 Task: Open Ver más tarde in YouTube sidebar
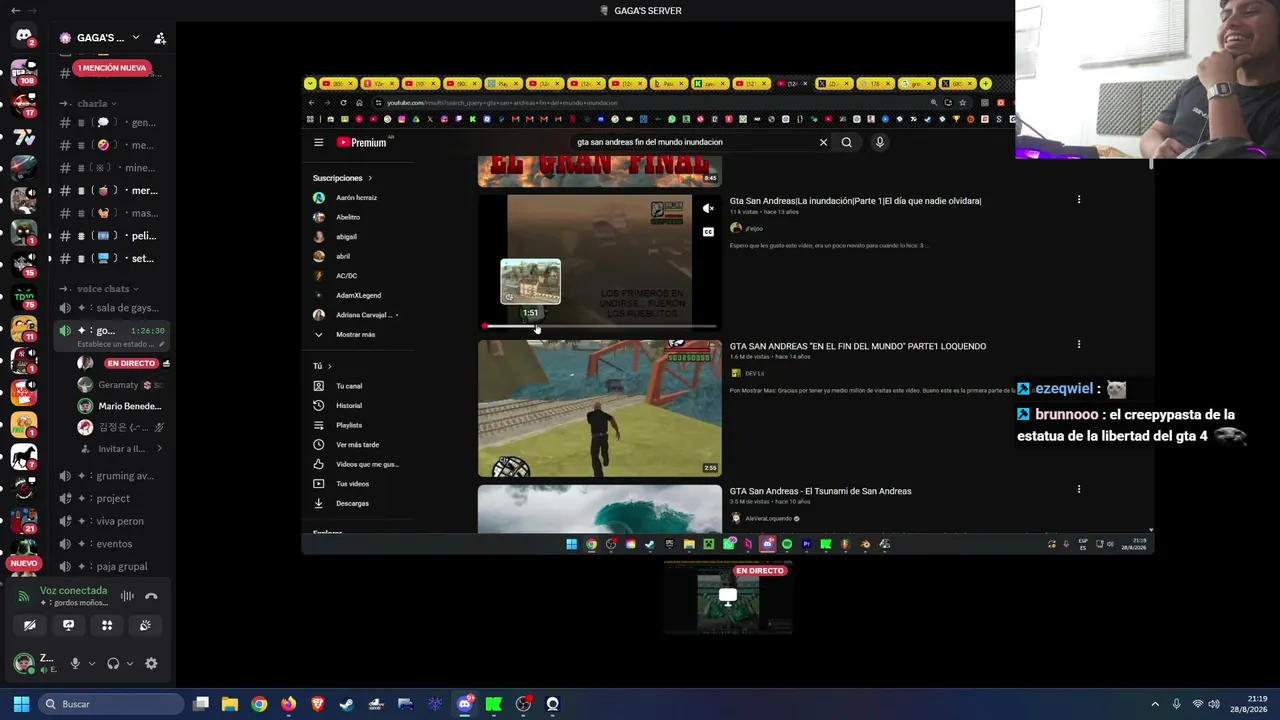tap(355, 444)
